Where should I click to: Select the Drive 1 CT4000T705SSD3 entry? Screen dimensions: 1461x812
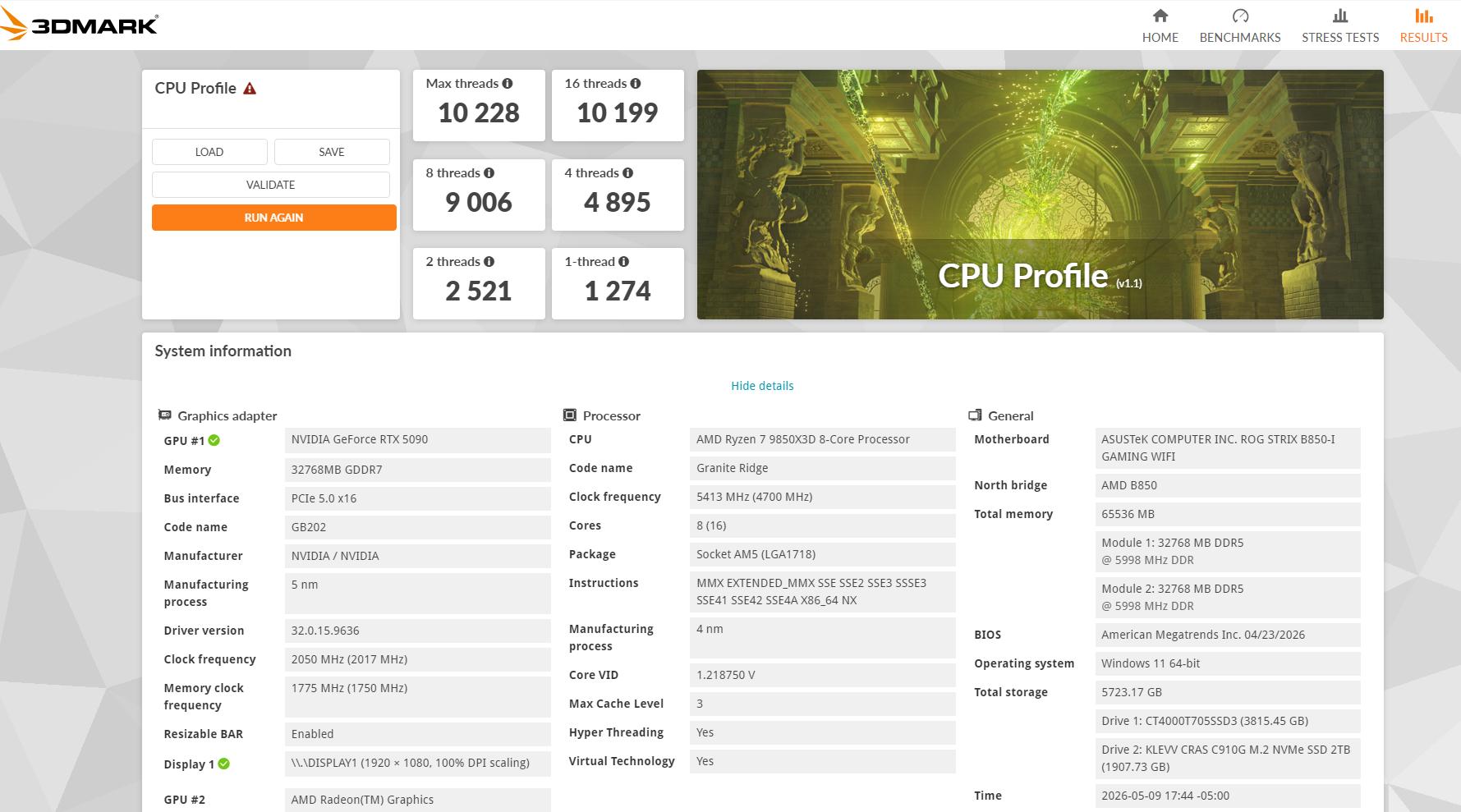click(x=1228, y=721)
